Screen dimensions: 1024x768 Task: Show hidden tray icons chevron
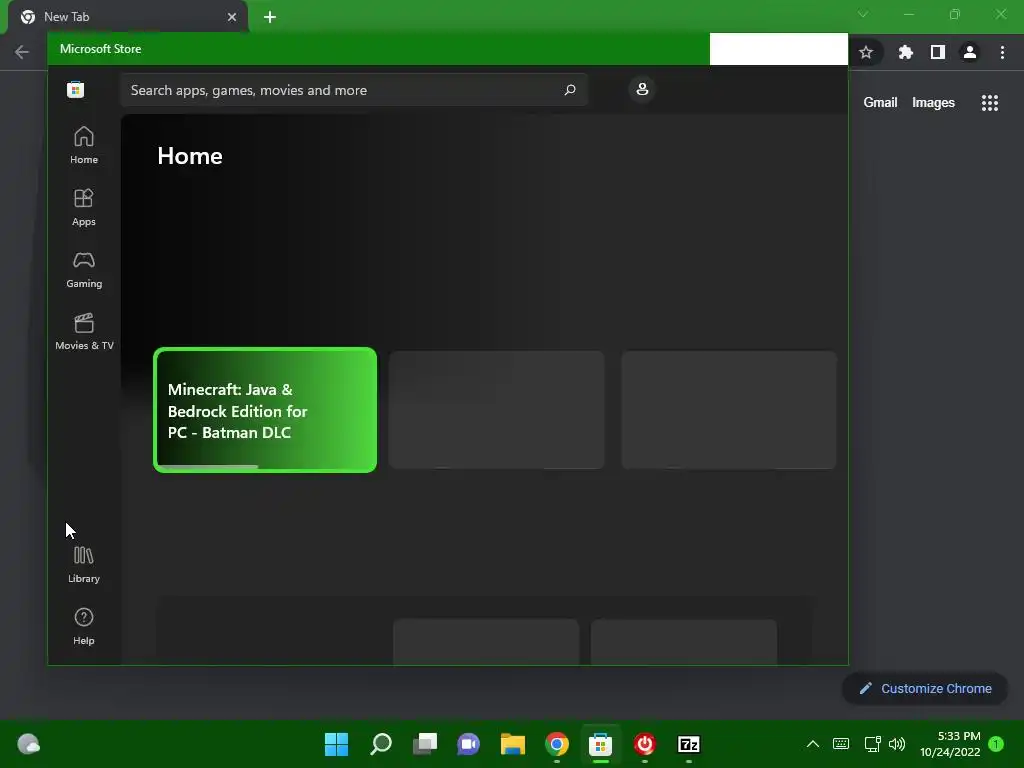click(x=812, y=744)
